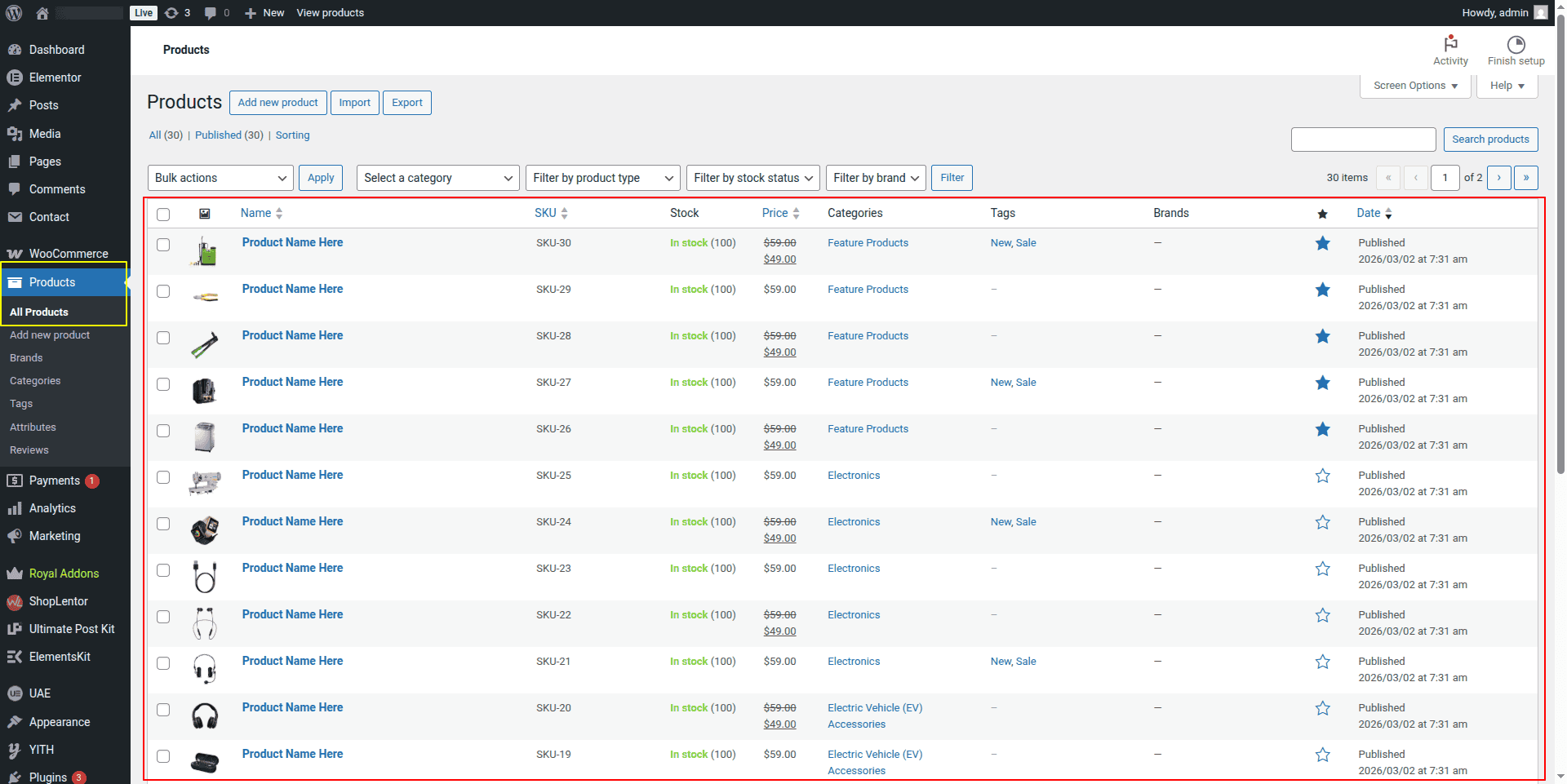1567x784 pixels.
Task: Click the home icon in admin bar
Action: (42, 13)
